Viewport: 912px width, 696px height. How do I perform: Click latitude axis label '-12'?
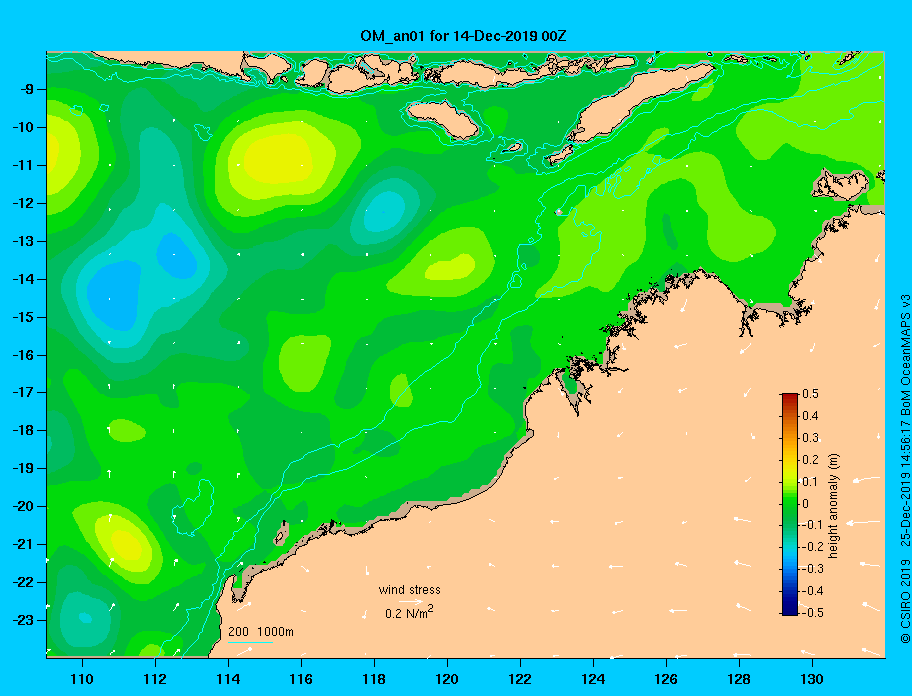pos(23,203)
